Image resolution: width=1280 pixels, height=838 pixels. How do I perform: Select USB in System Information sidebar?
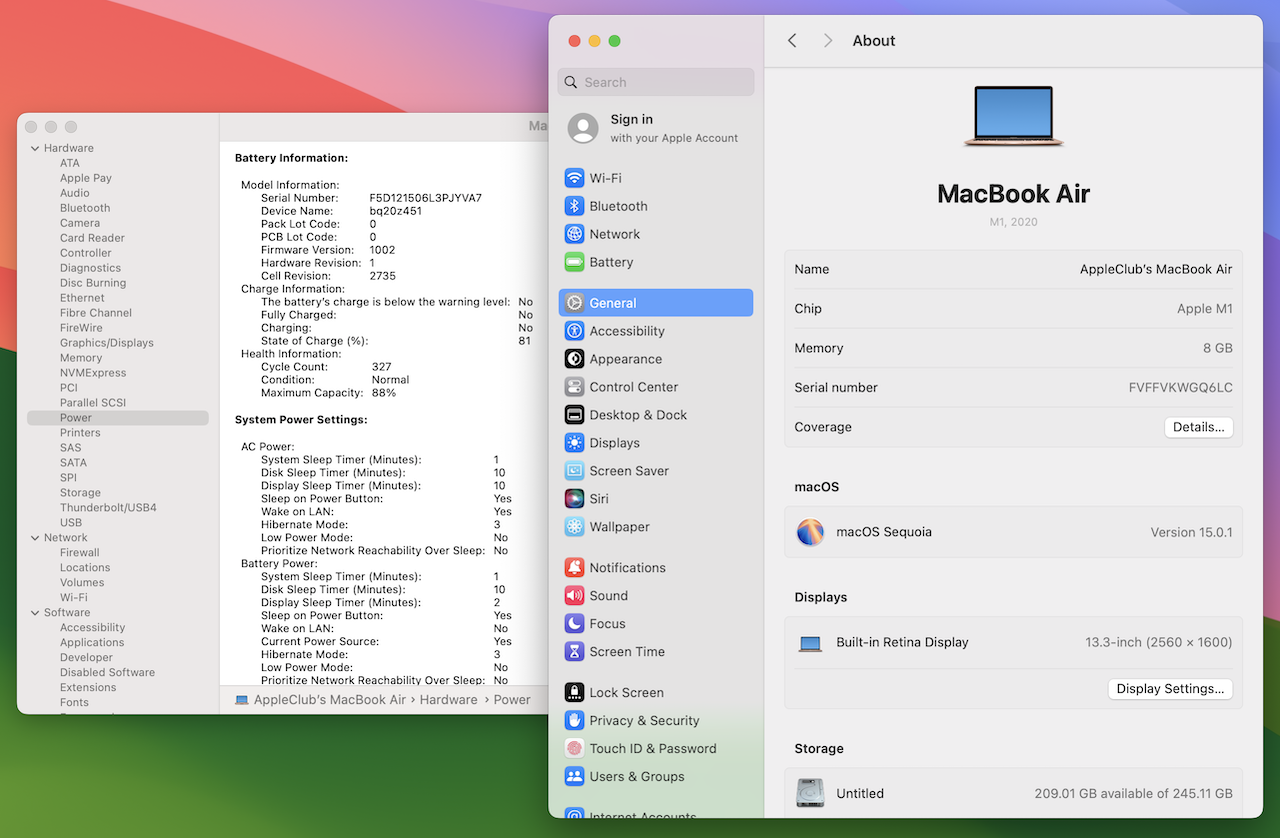[71, 523]
